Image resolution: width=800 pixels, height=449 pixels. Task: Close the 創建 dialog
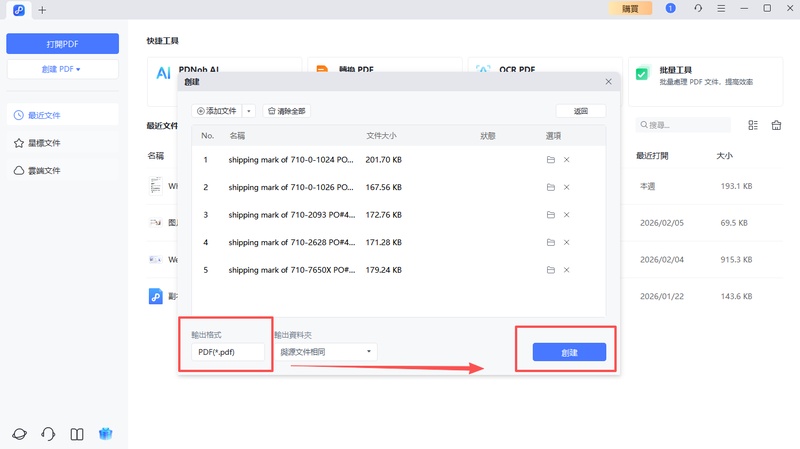click(609, 82)
